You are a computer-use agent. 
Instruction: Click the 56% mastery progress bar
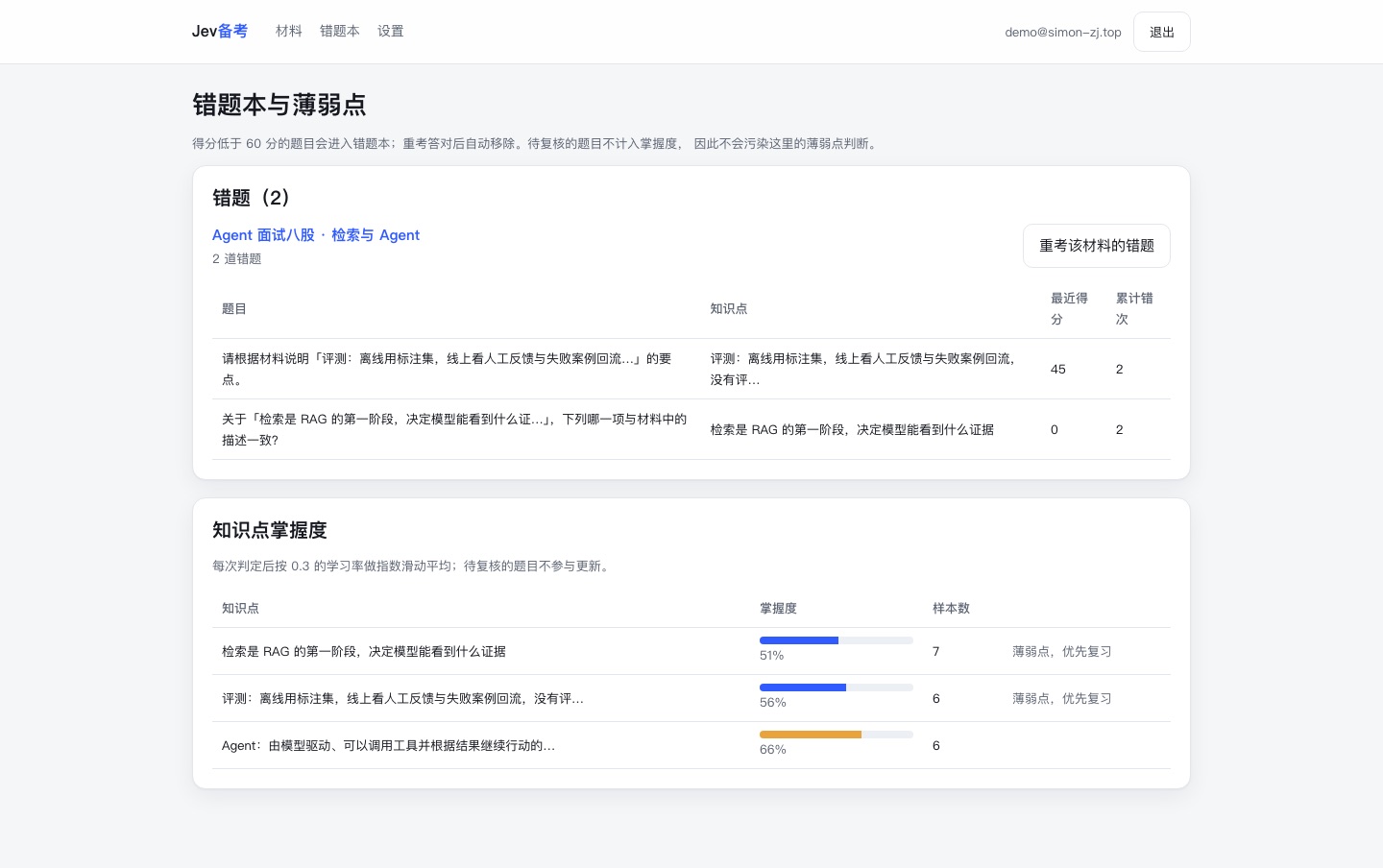click(x=837, y=687)
